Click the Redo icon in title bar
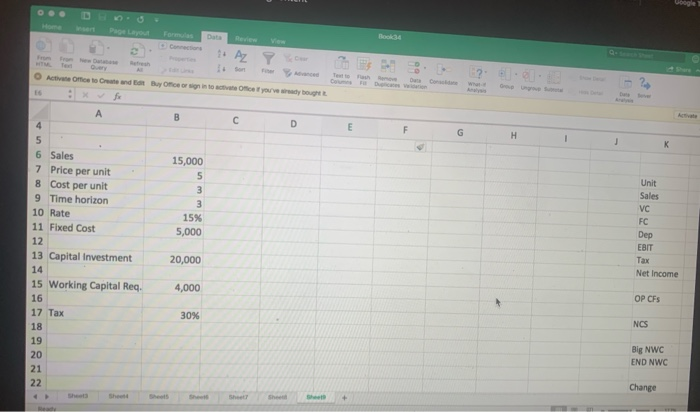This screenshot has width=700, height=412. 141,19
